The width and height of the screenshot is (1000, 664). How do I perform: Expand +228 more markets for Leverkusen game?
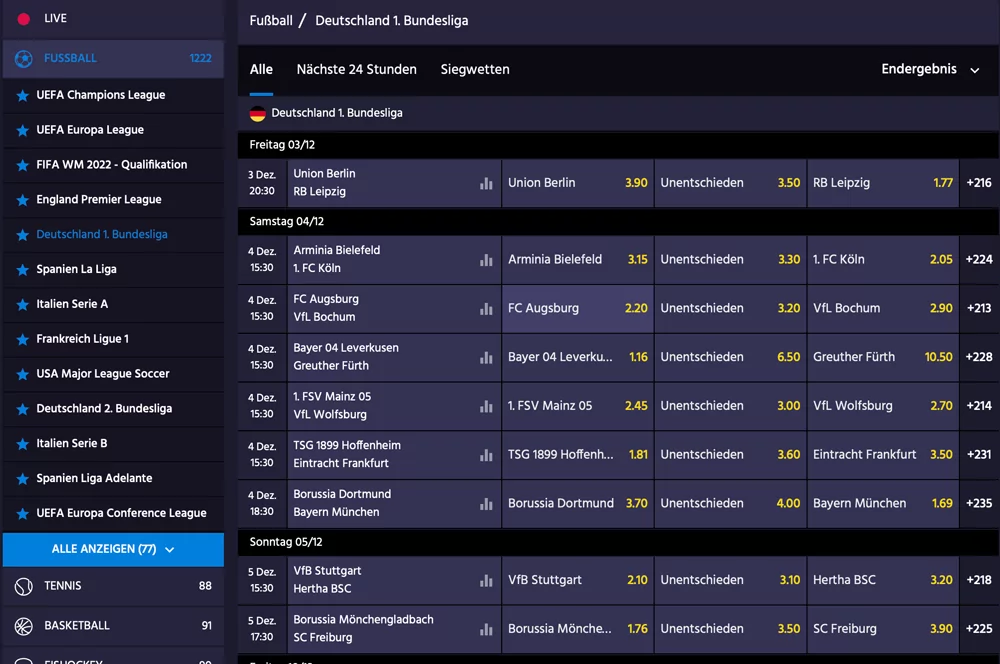(979, 357)
